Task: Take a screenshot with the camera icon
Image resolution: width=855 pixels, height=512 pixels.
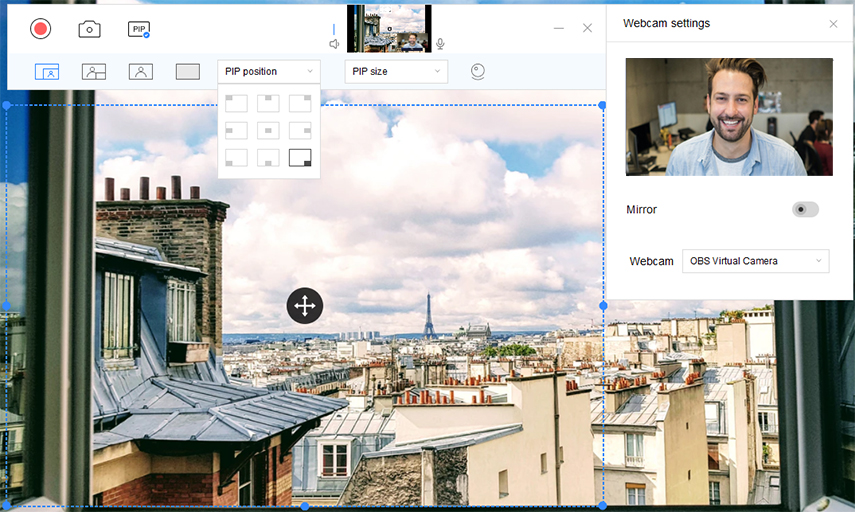Action: [x=89, y=29]
